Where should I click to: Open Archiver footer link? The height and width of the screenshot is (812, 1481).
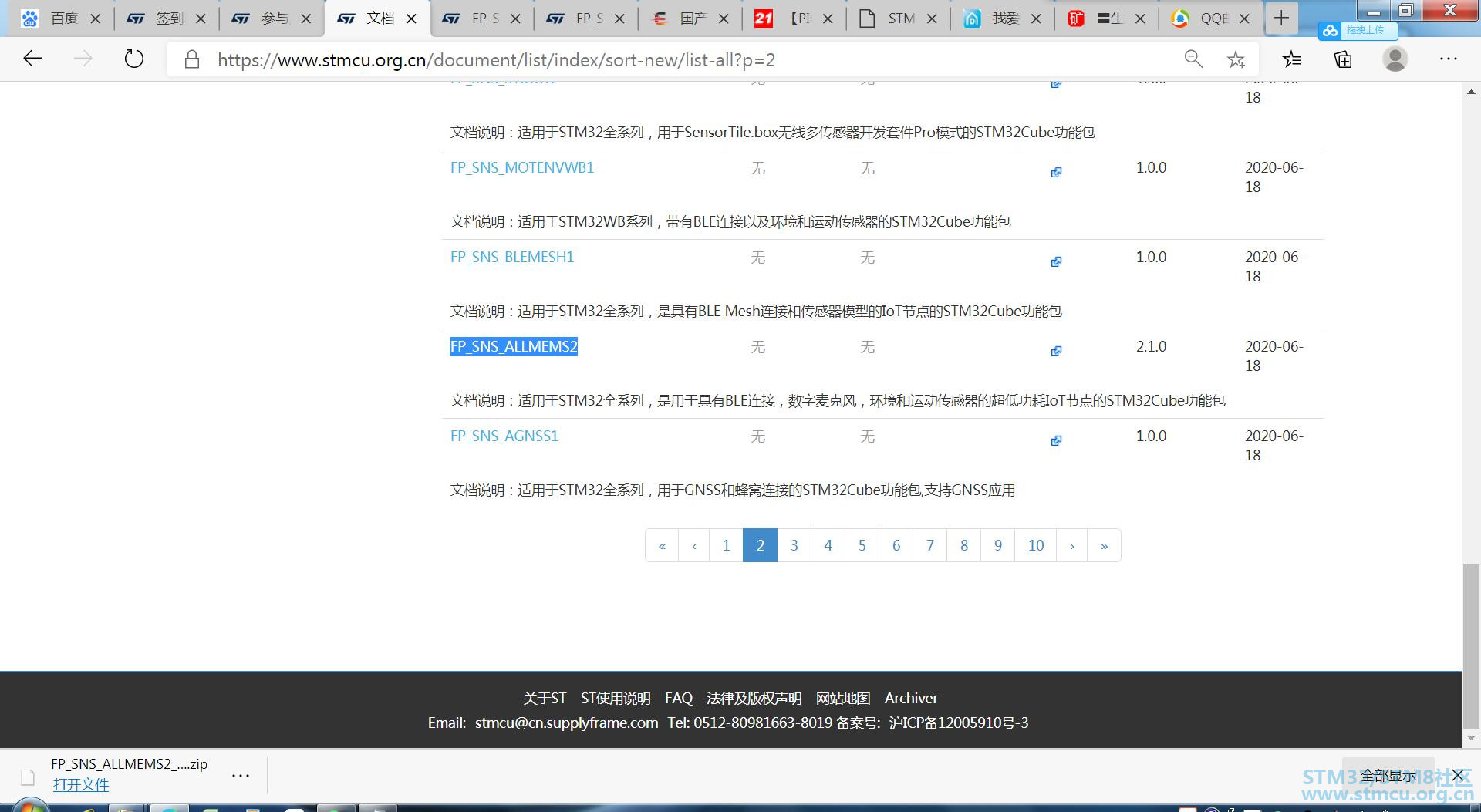[x=911, y=698]
